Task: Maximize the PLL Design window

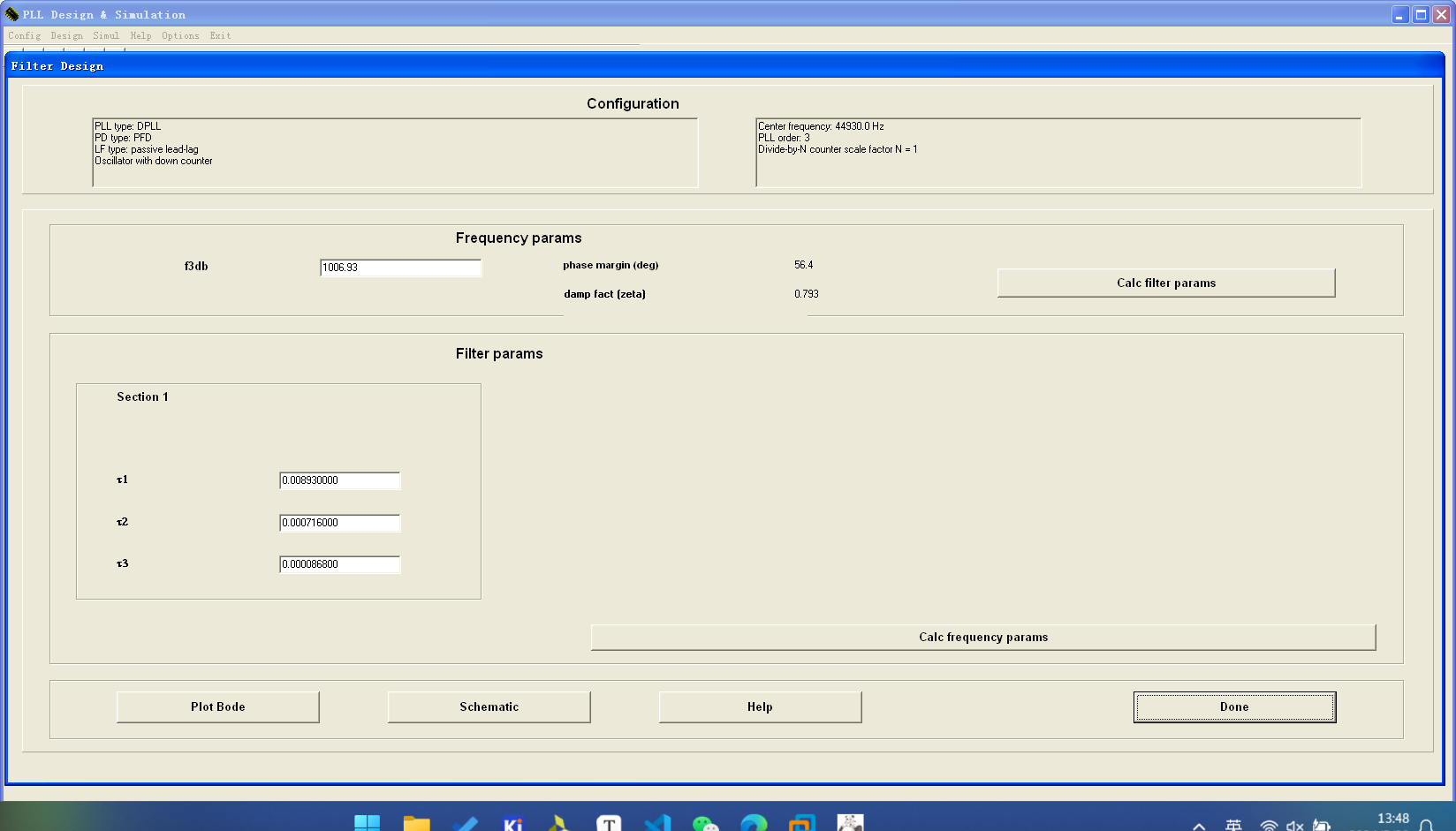Action: point(1421,14)
